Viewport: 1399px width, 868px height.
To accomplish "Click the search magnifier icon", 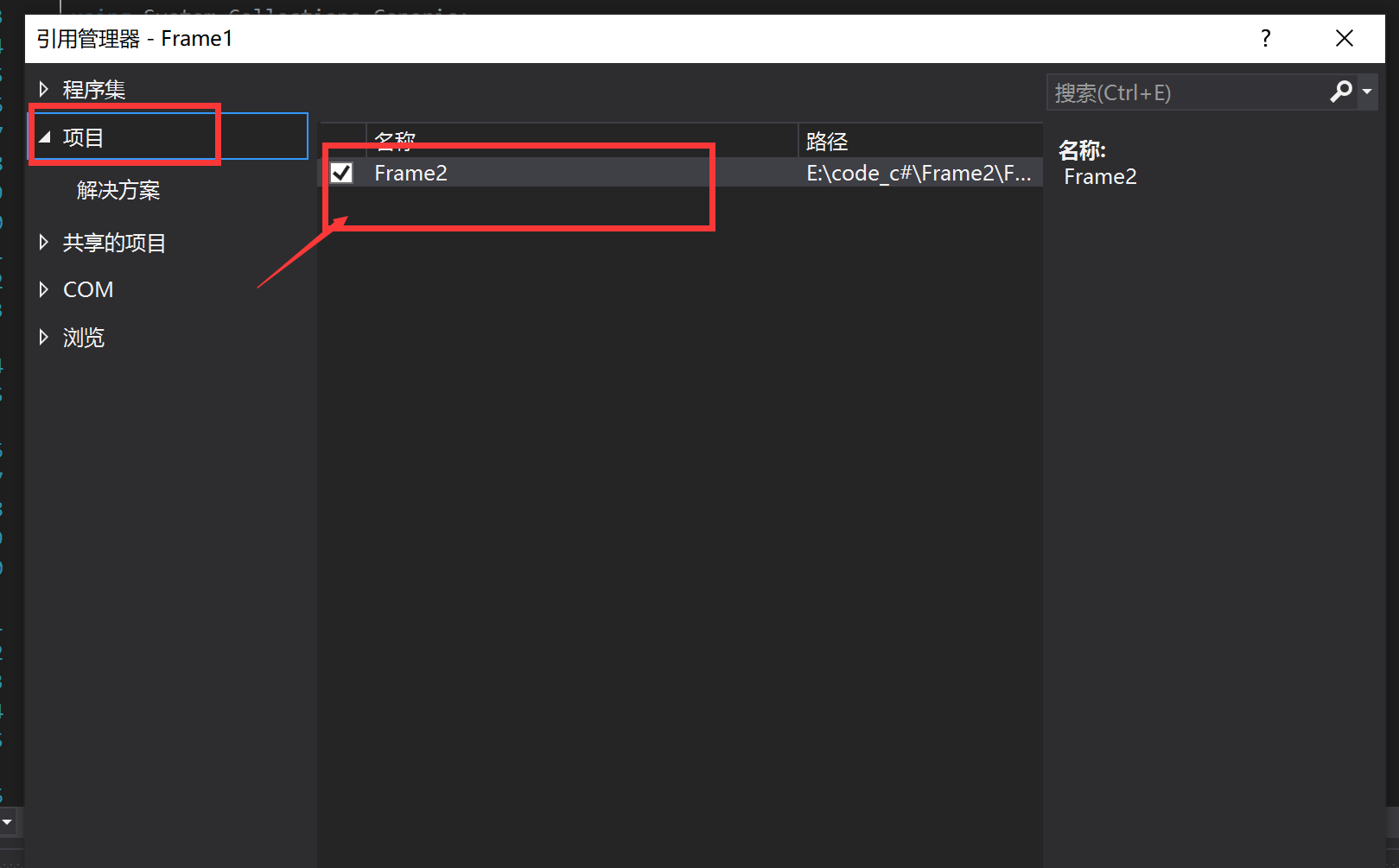I will pyautogui.click(x=1341, y=92).
